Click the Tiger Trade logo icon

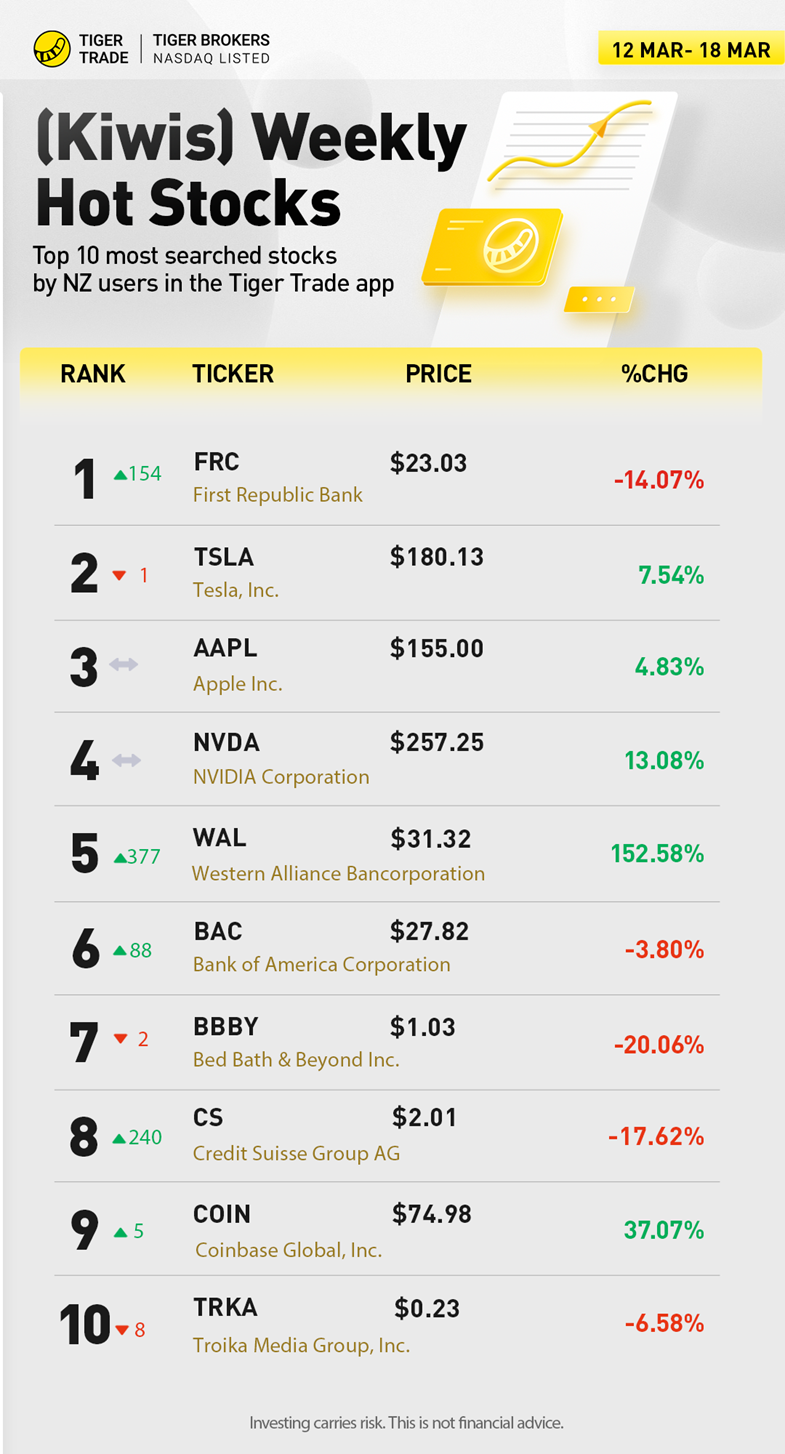(x=52, y=48)
